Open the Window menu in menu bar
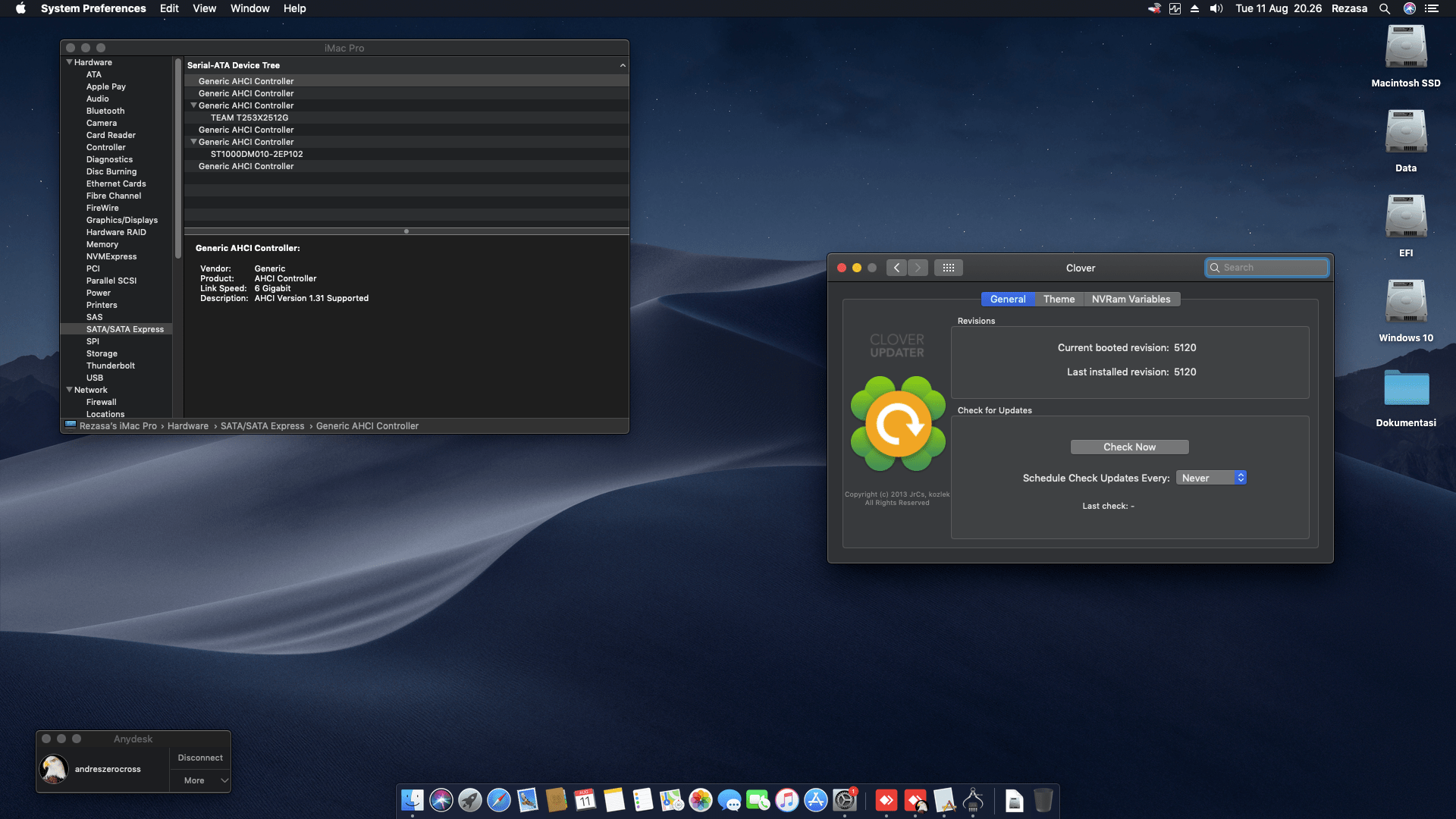Screen dimensions: 1456x819 click(249, 8)
